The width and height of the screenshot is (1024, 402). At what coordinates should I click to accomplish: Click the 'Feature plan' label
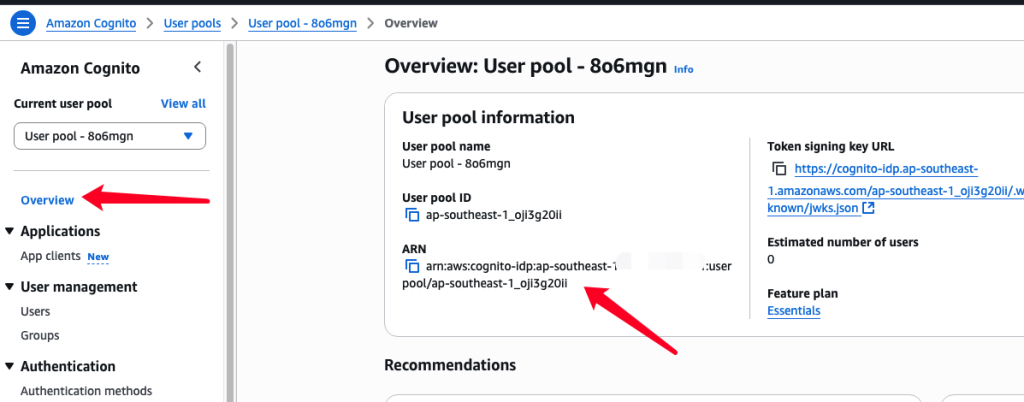pyautogui.click(x=803, y=294)
